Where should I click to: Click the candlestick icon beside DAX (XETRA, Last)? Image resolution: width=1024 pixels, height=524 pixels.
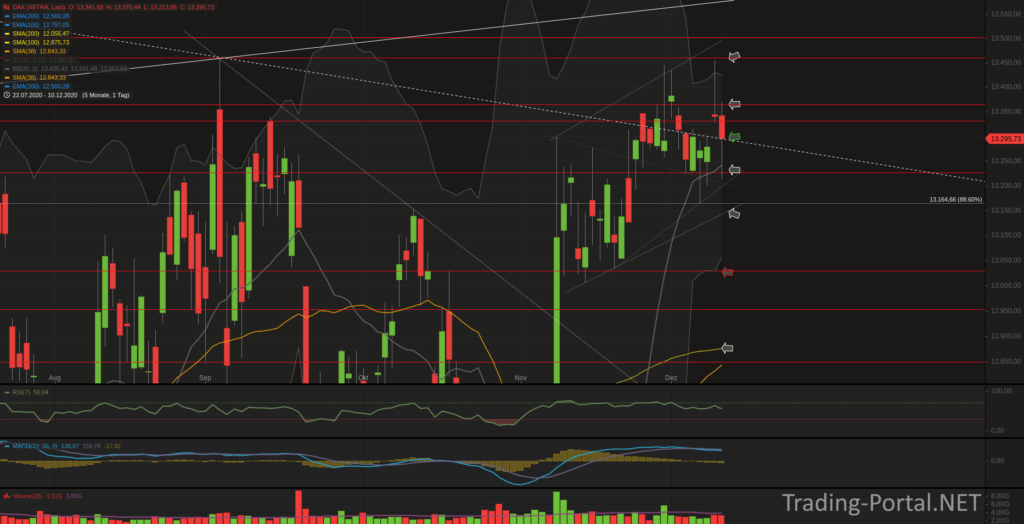(x=7, y=7)
